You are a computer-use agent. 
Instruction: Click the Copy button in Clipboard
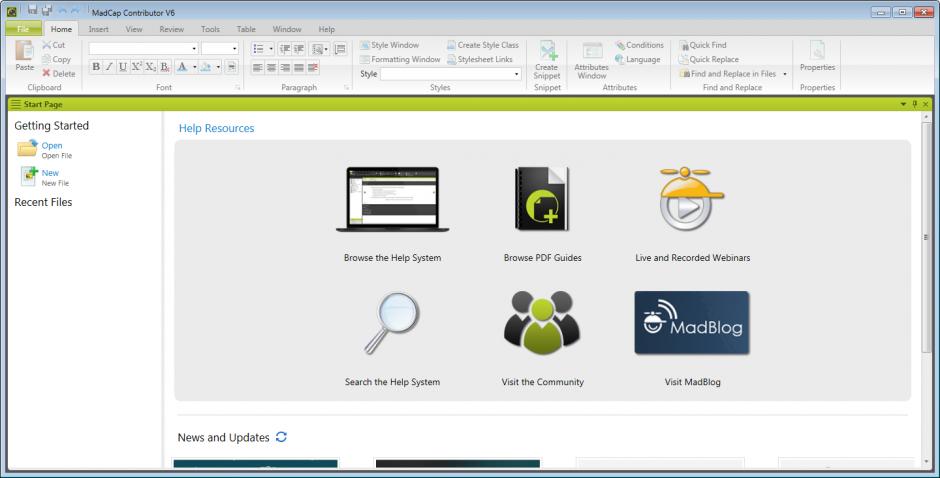tap(56, 59)
